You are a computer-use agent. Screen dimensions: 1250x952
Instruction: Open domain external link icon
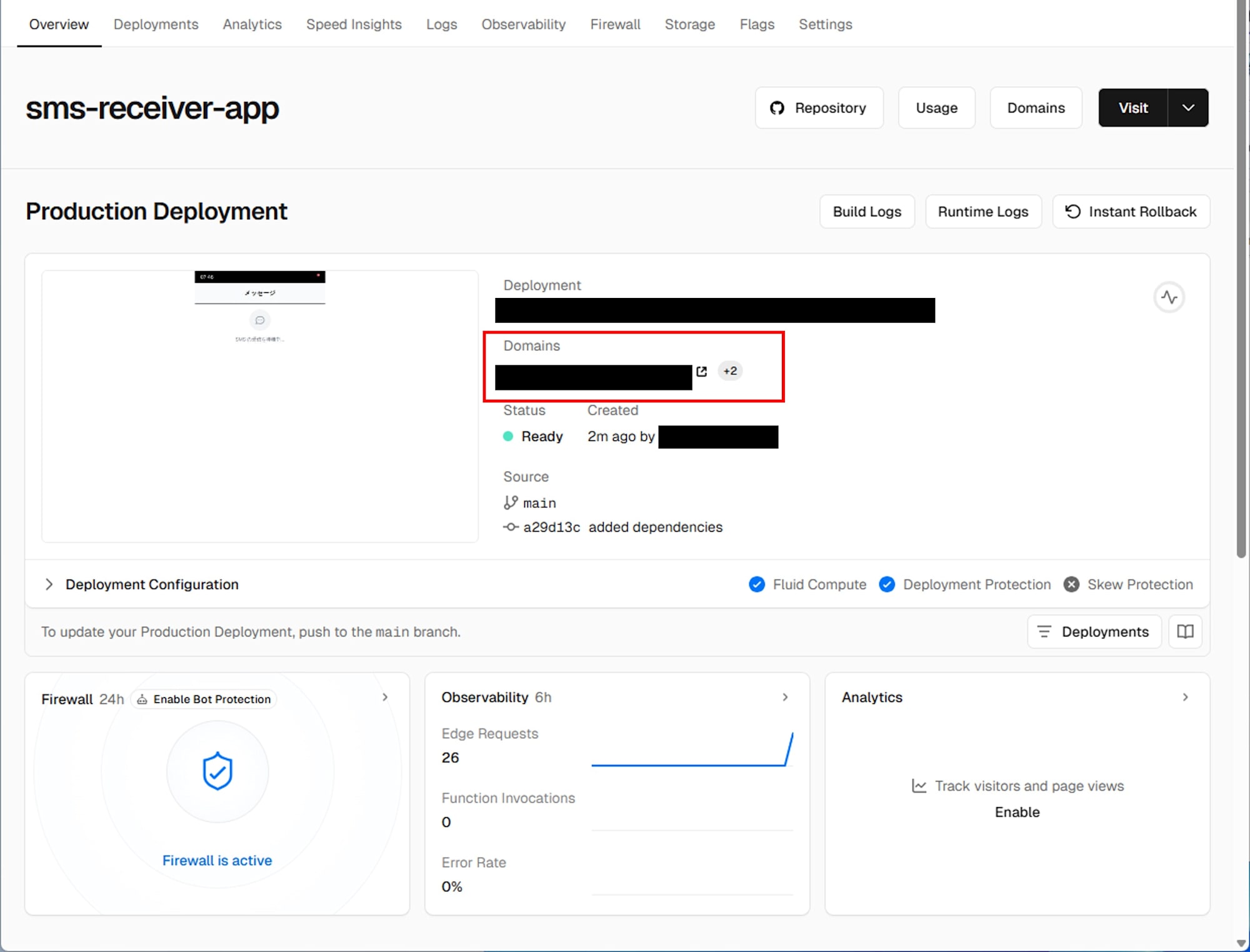pyautogui.click(x=701, y=371)
